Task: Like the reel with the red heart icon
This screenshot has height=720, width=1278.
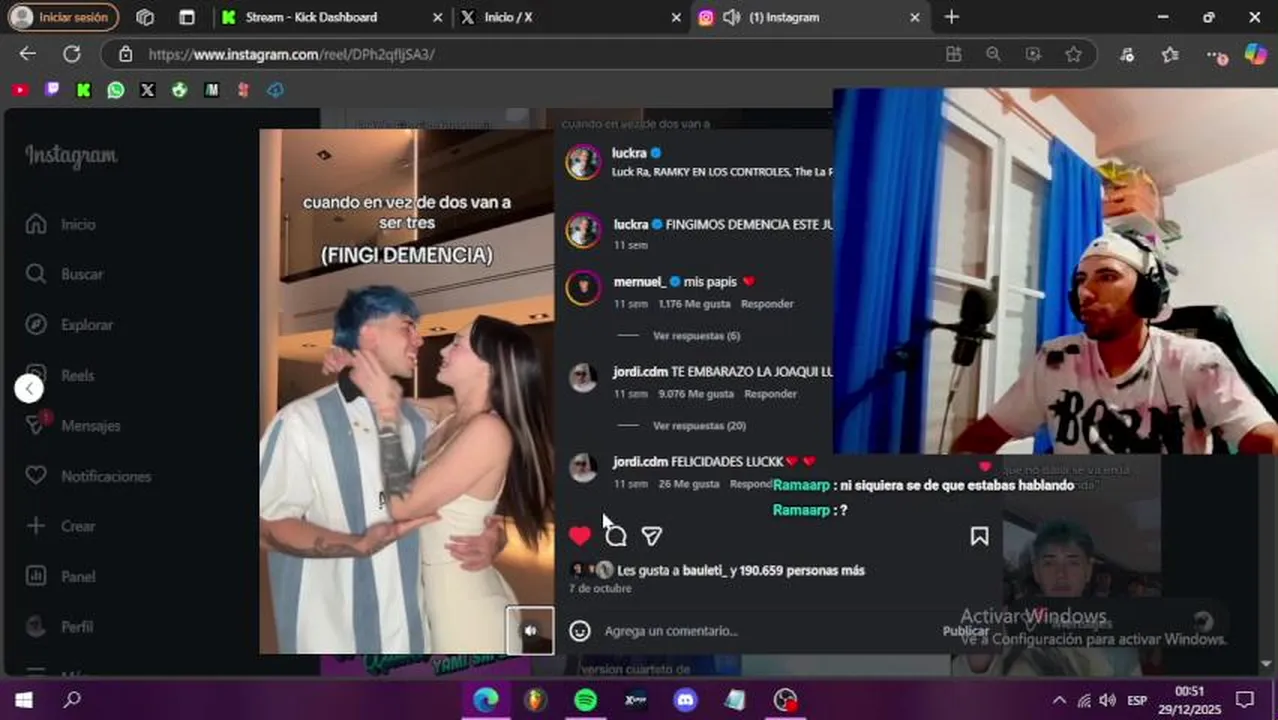Action: [x=580, y=536]
